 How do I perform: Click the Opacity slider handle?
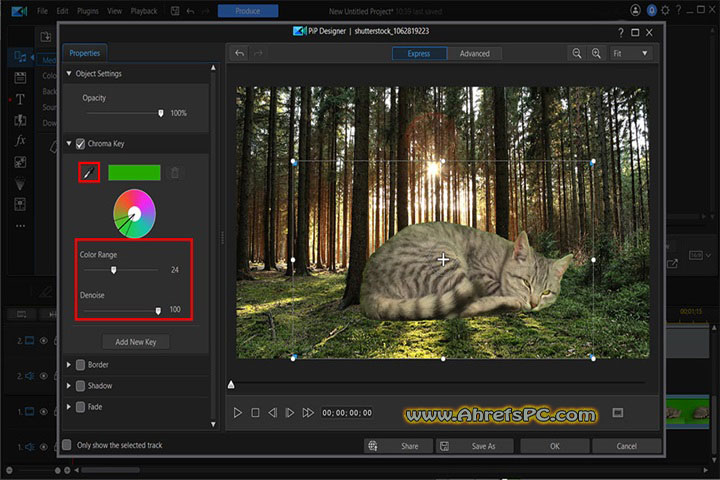(x=161, y=113)
